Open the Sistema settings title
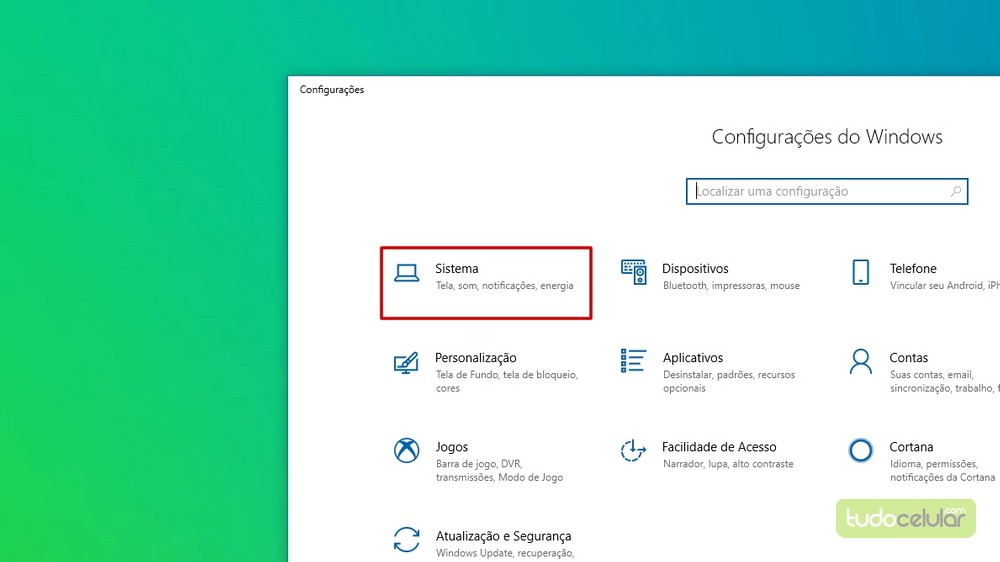Screen dimensions: 1000x562 click(x=457, y=269)
